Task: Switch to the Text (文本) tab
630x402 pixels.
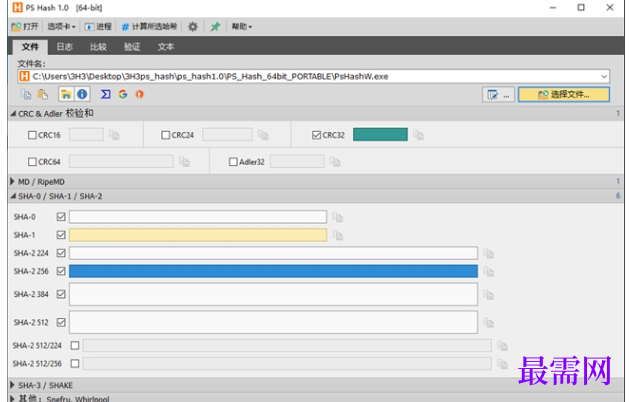Action: point(166,47)
